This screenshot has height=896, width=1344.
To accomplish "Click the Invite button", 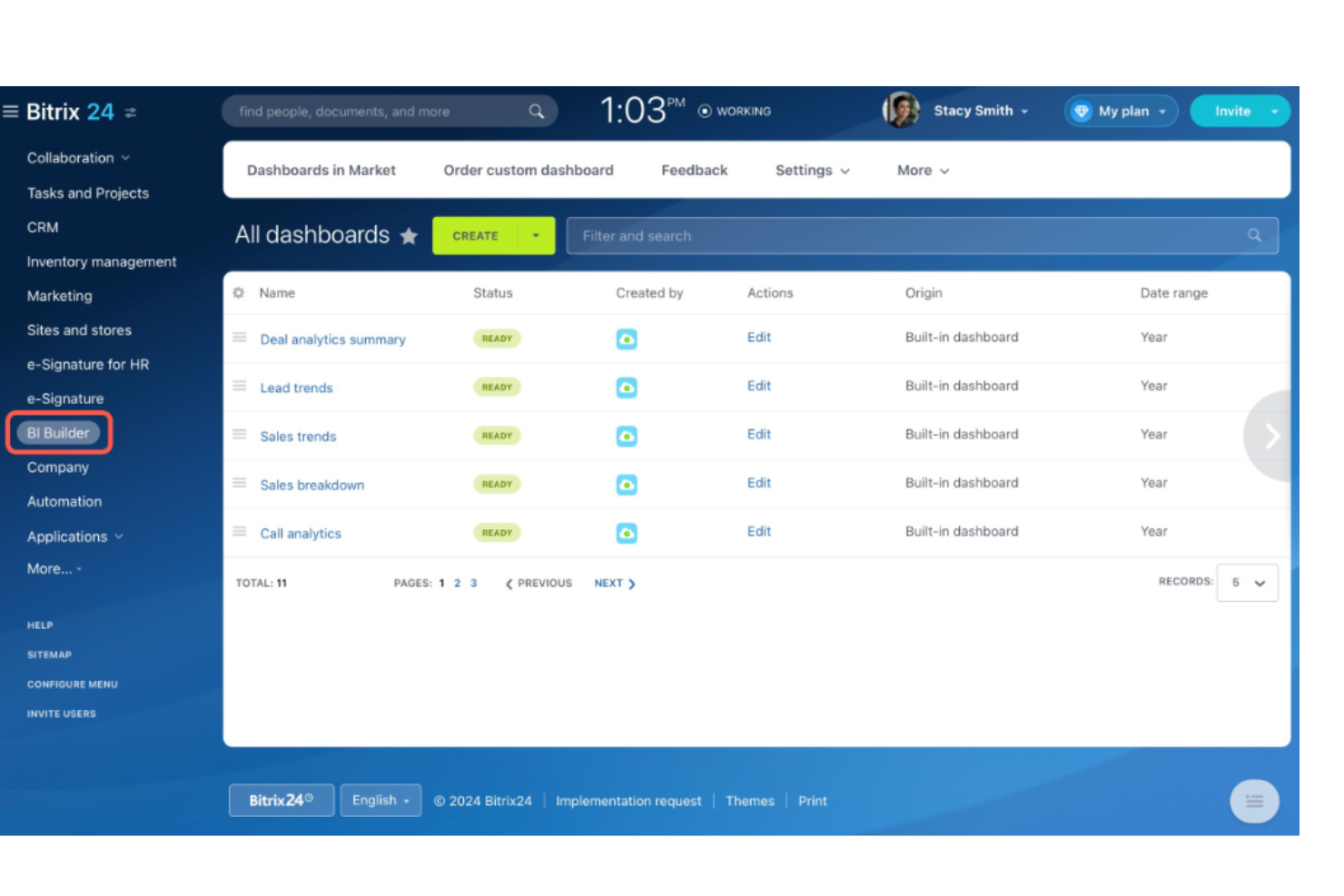I will tap(1232, 111).
